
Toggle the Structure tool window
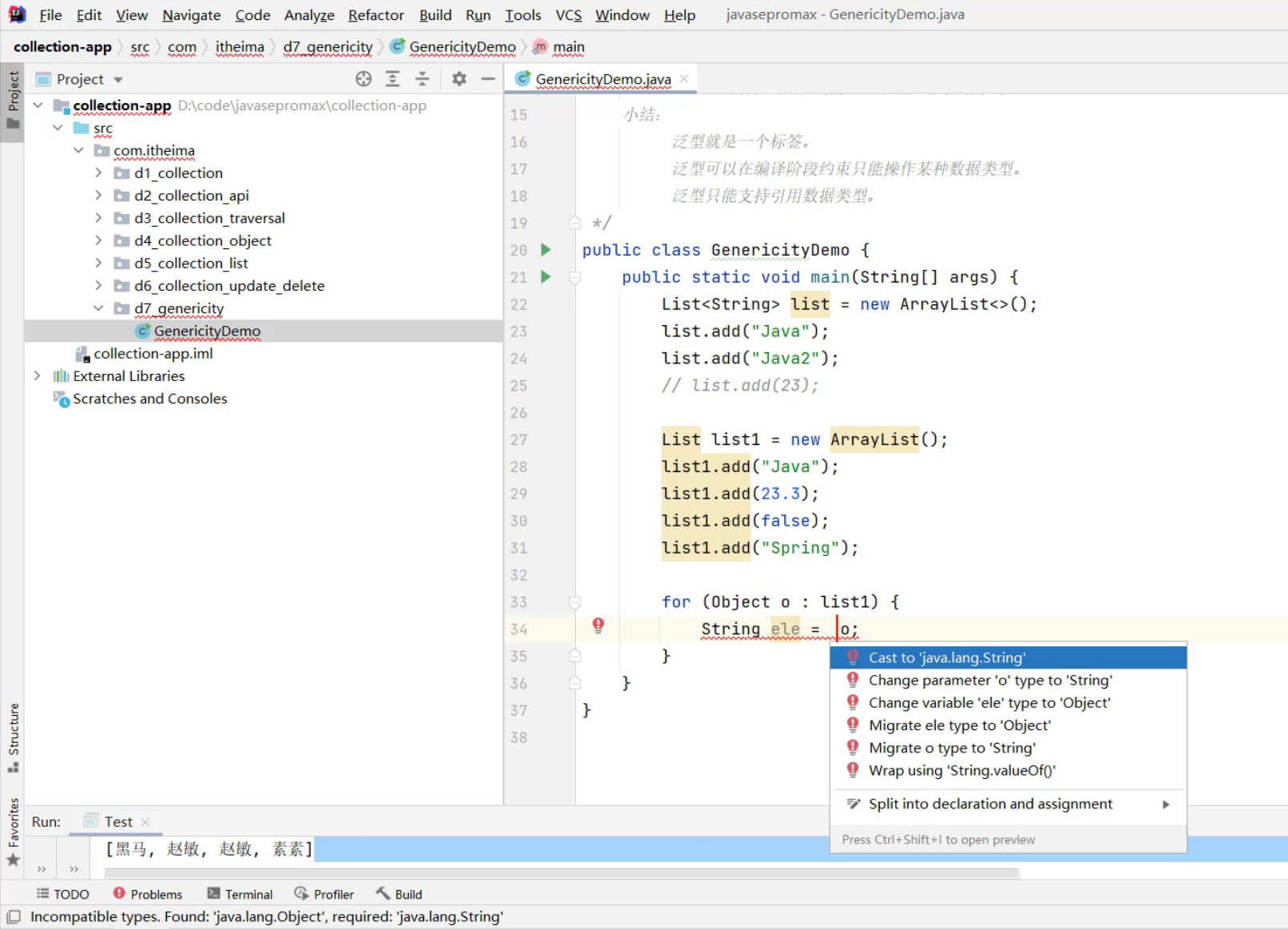click(x=14, y=736)
